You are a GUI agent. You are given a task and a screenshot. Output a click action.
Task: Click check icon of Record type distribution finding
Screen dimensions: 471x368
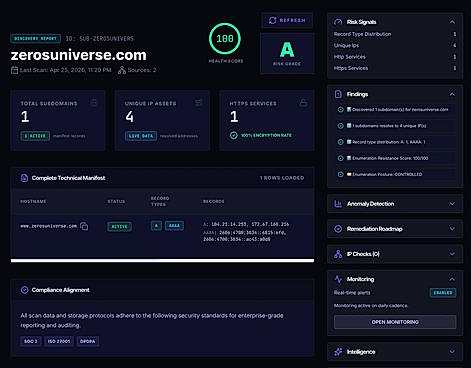(x=340, y=142)
